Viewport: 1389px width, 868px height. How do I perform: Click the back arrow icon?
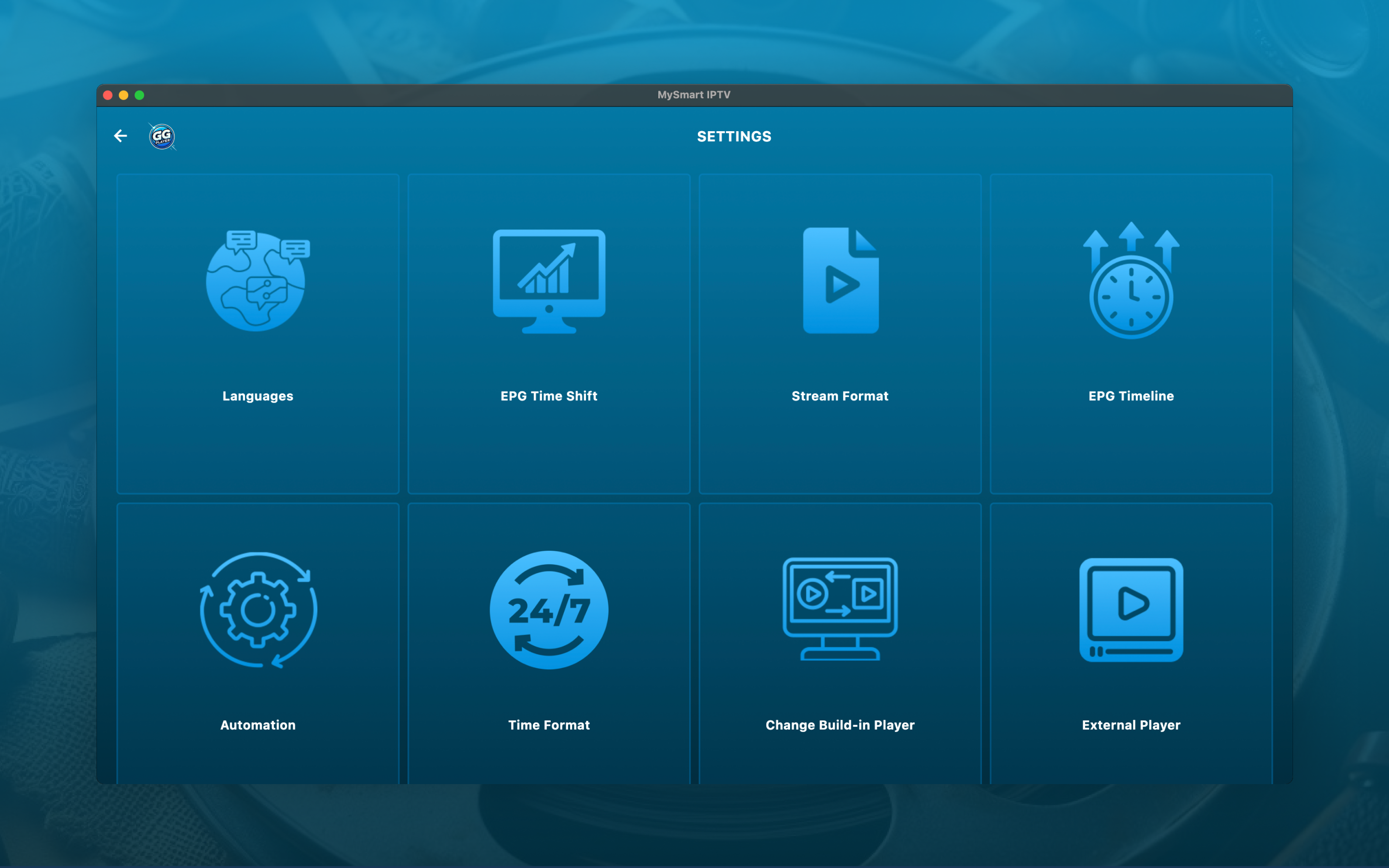[x=121, y=136]
